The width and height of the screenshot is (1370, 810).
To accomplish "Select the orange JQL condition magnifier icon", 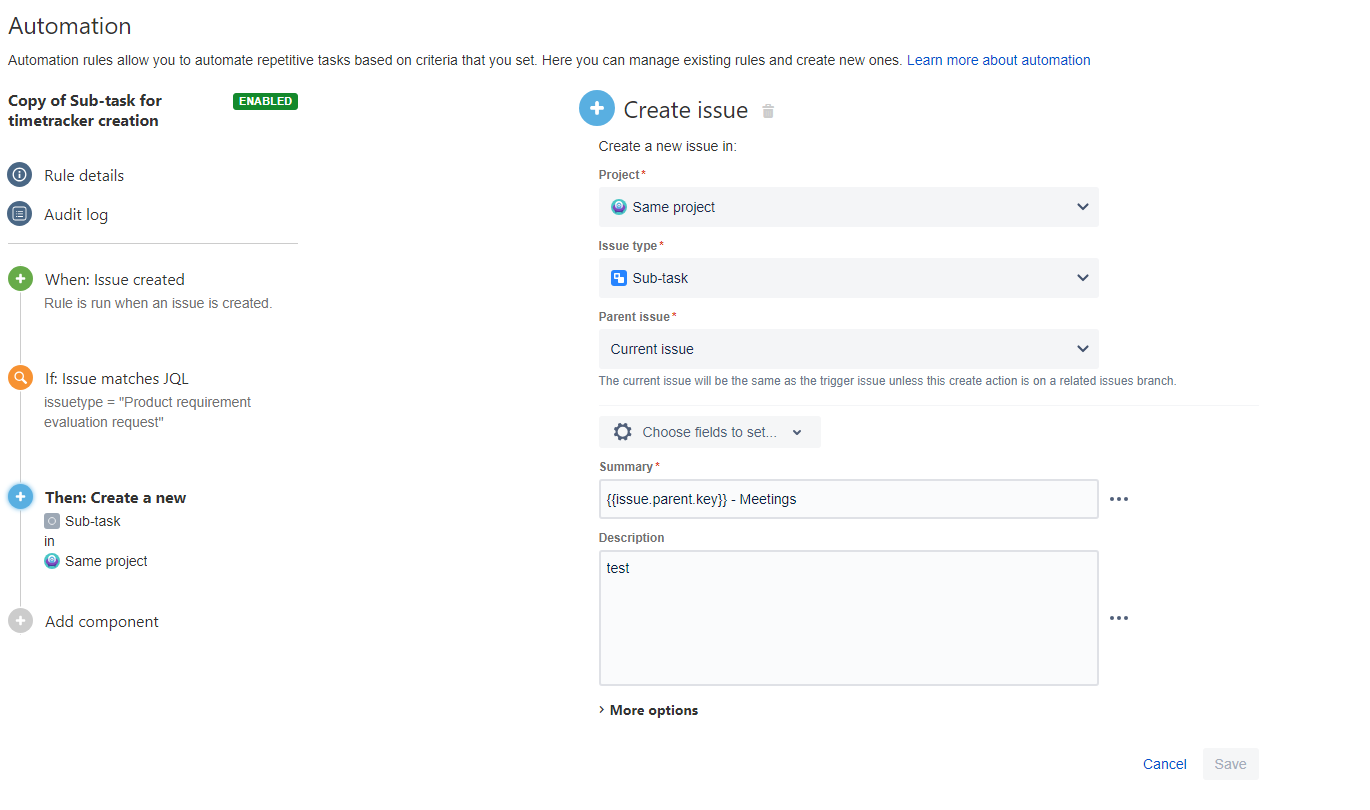I will pos(20,378).
